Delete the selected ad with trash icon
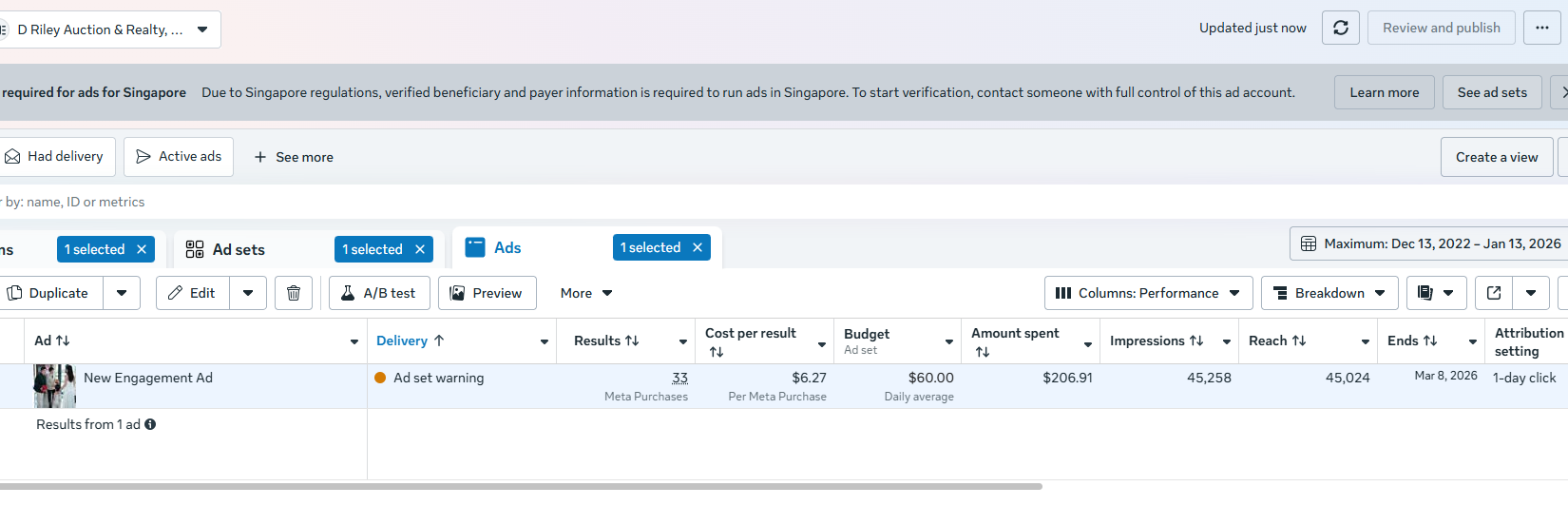 [294, 293]
